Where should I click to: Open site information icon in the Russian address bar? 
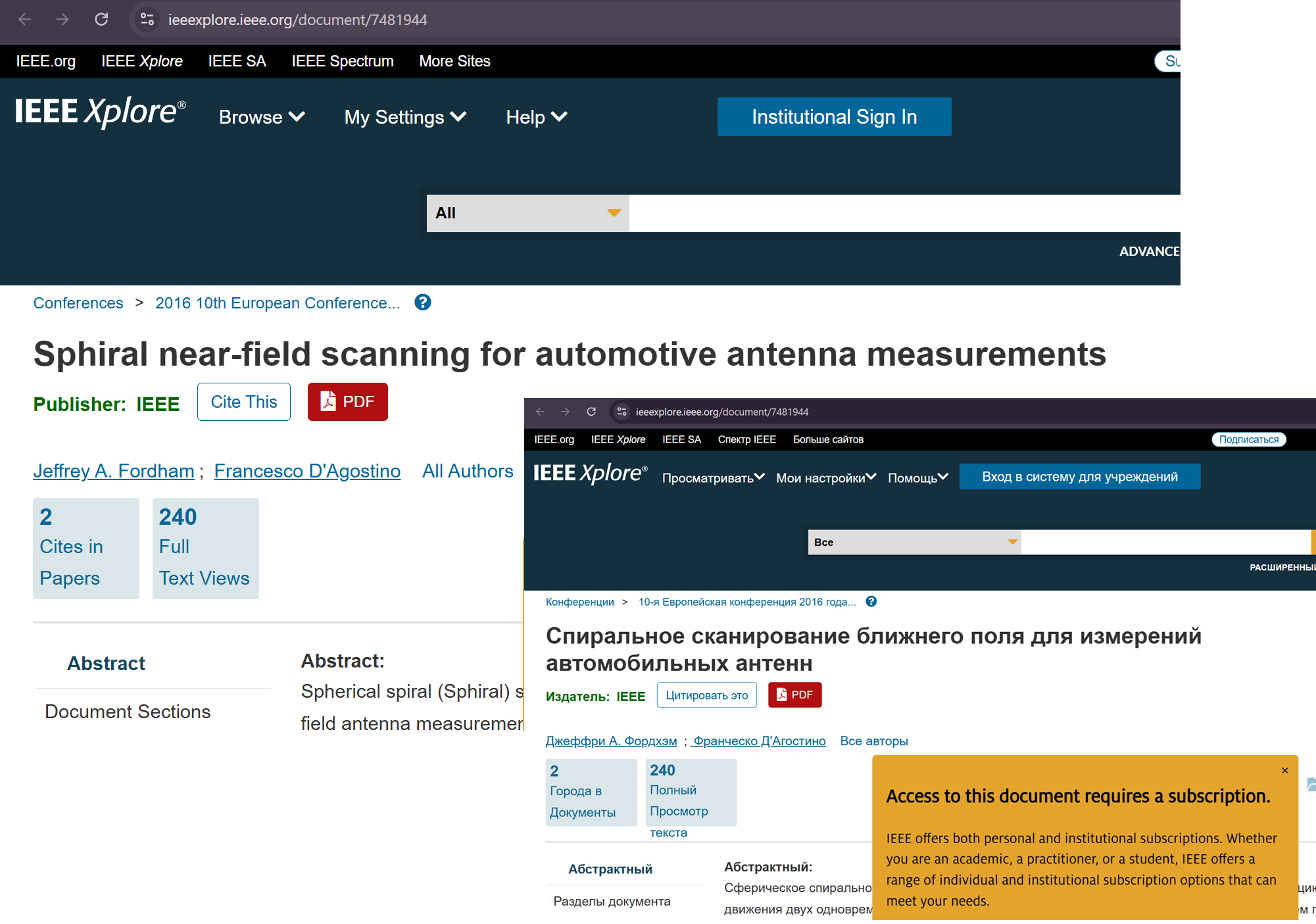tap(621, 412)
